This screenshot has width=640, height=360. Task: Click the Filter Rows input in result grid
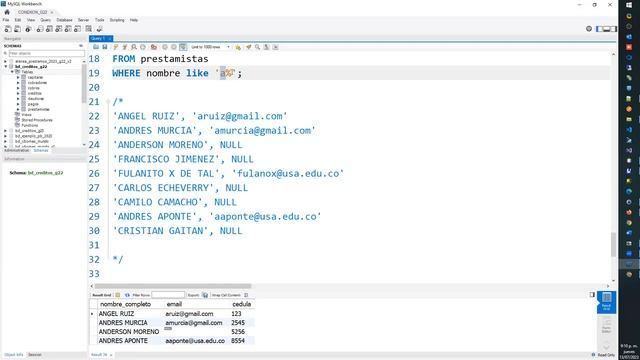tap(168, 295)
